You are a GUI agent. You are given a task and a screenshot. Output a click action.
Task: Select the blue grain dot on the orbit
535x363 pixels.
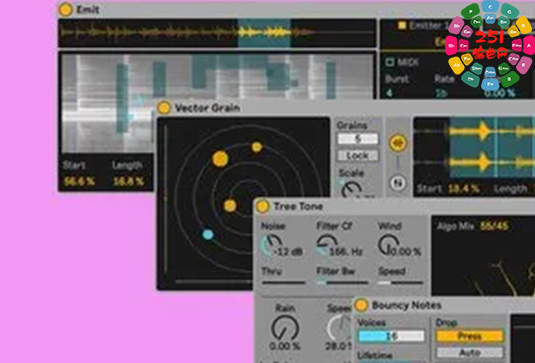click(207, 234)
